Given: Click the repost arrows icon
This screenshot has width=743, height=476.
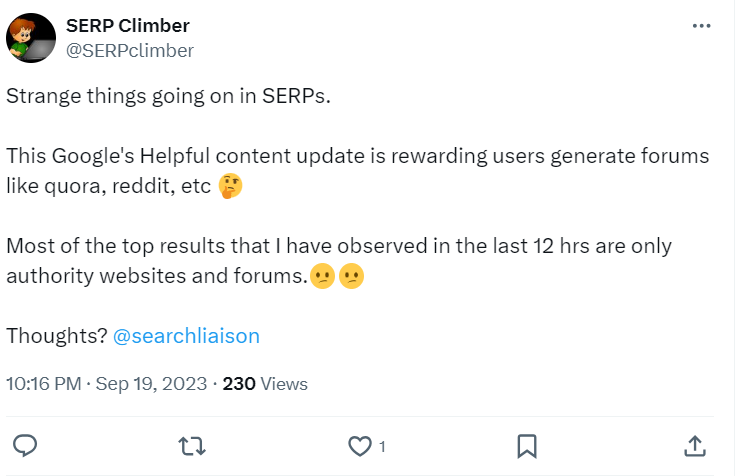Looking at the screenshot, I should tap(189, 444).
